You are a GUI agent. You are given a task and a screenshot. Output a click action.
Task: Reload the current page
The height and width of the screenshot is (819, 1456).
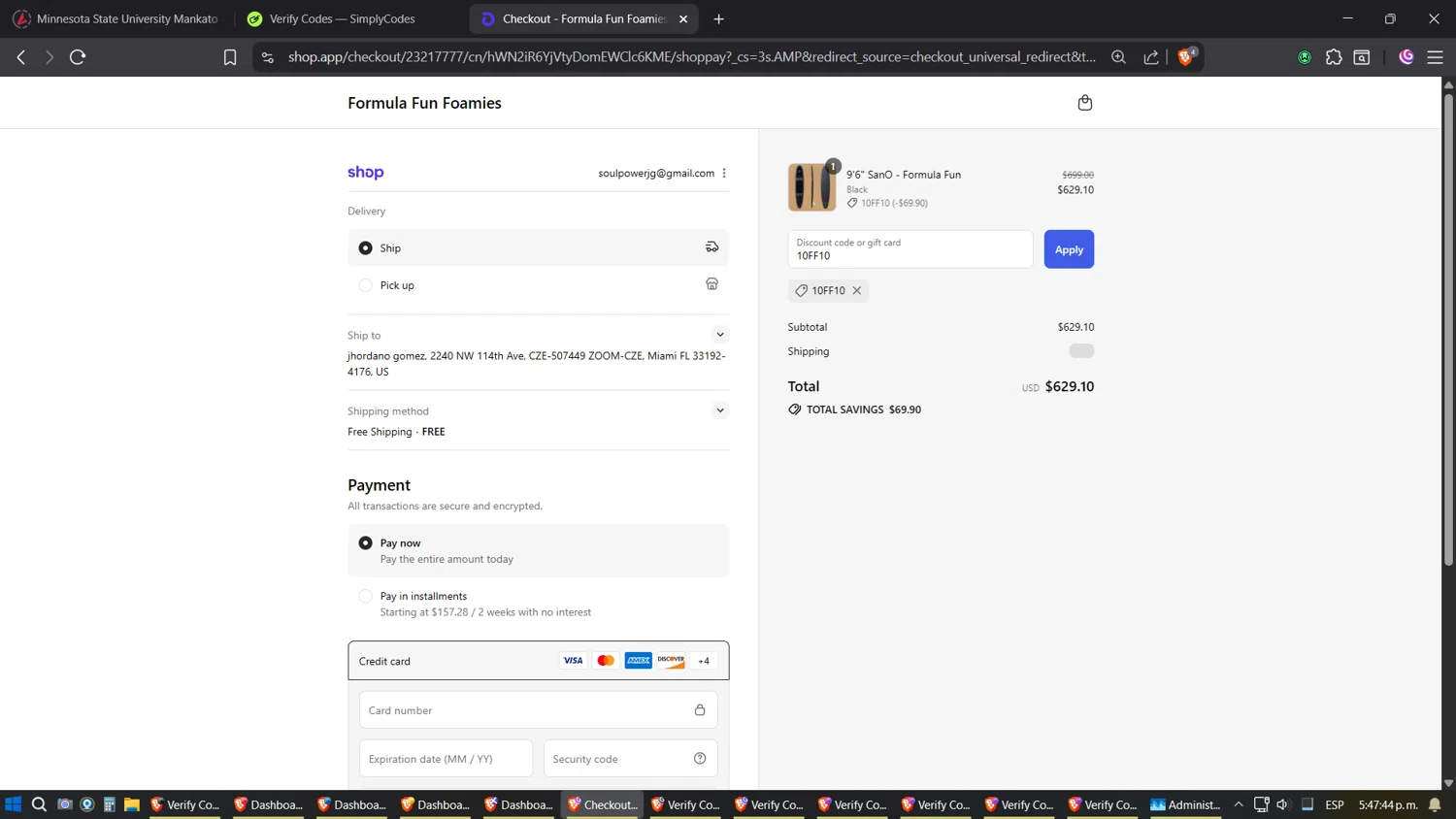point(78,57)
